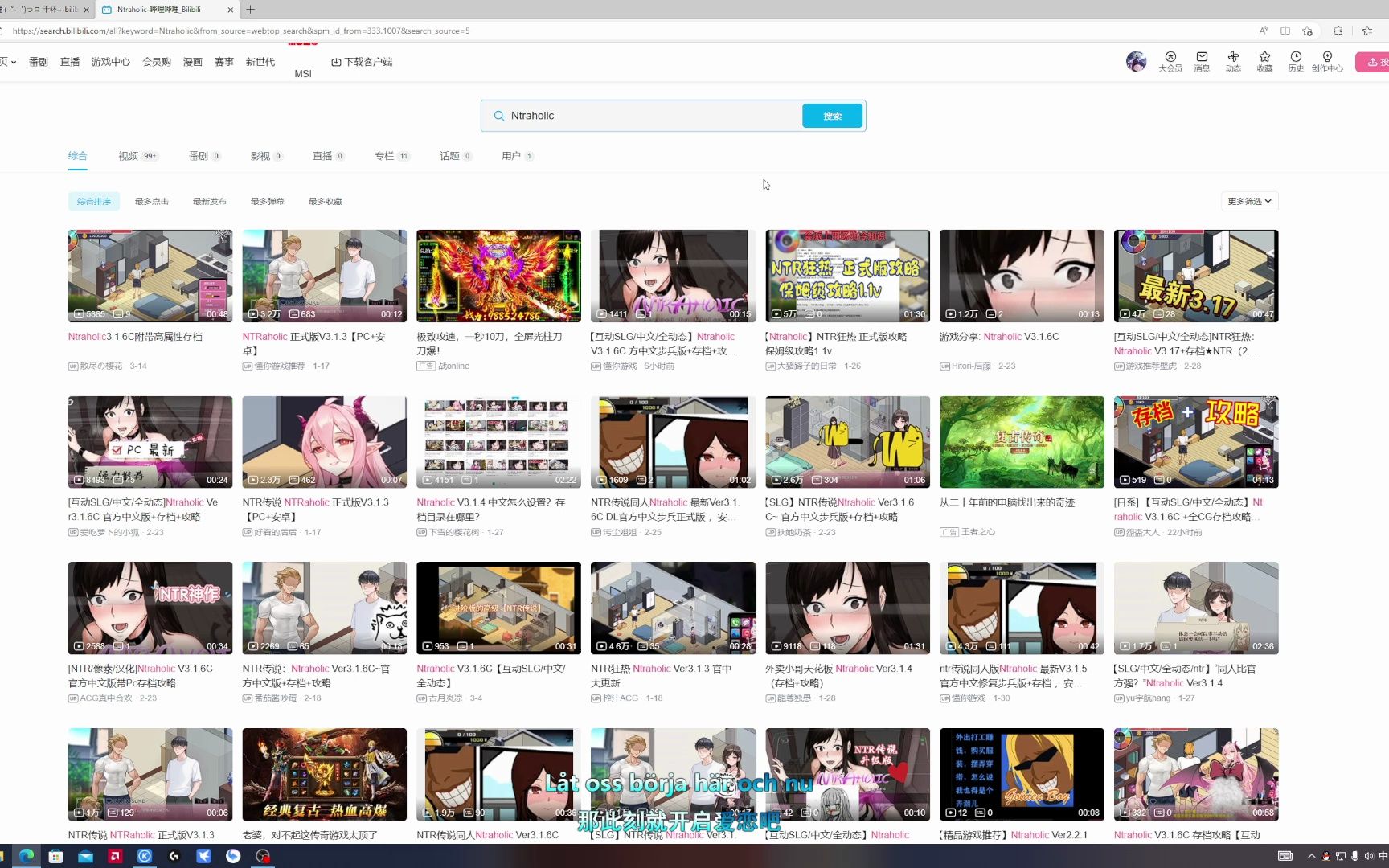Open the NTR狂热 正式版攻略 video thumbnail
The width and height of the screenshot is (1389, 868).
point(847,276)
